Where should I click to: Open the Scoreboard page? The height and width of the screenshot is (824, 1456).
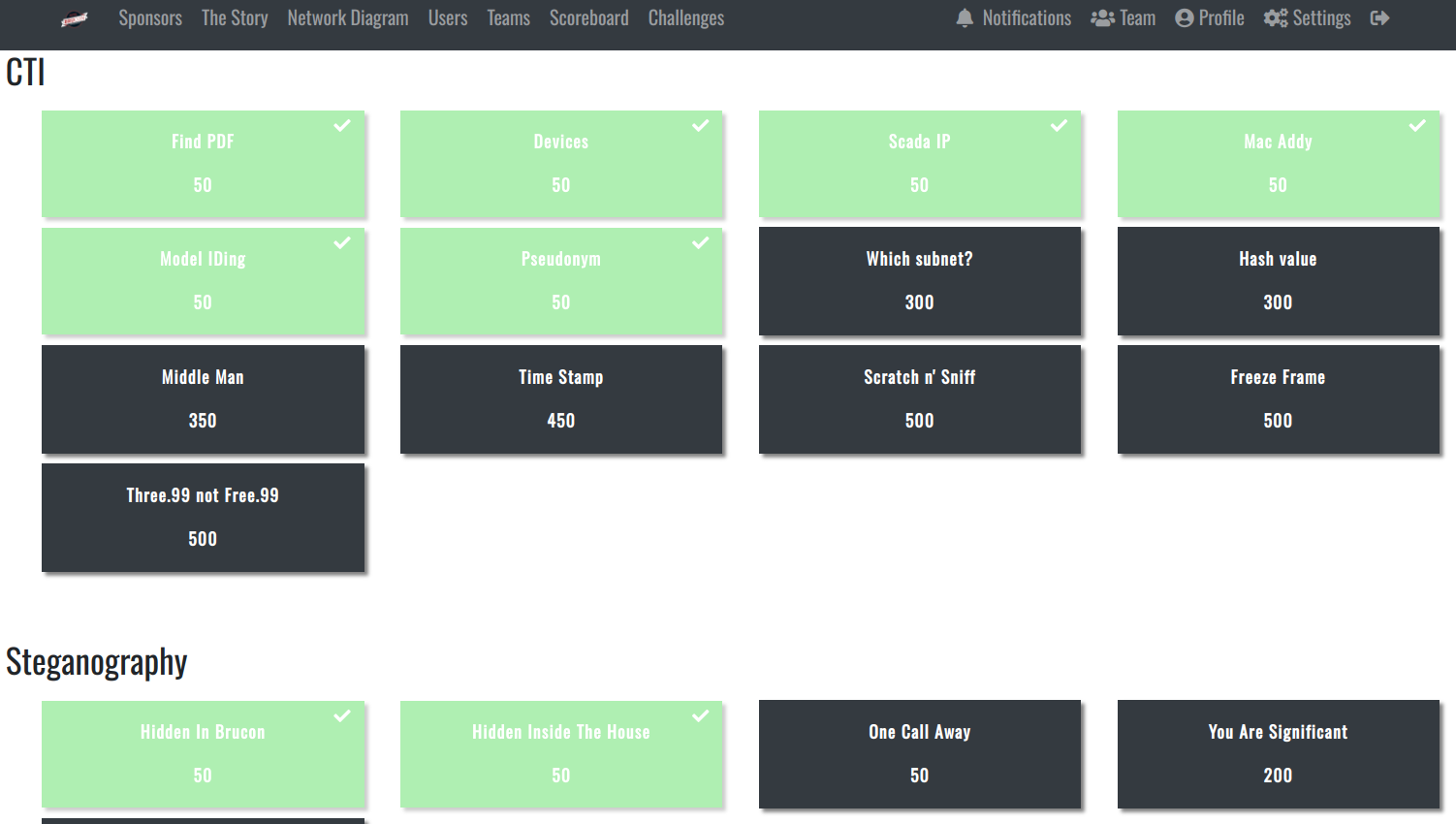(x=588, y=17)
